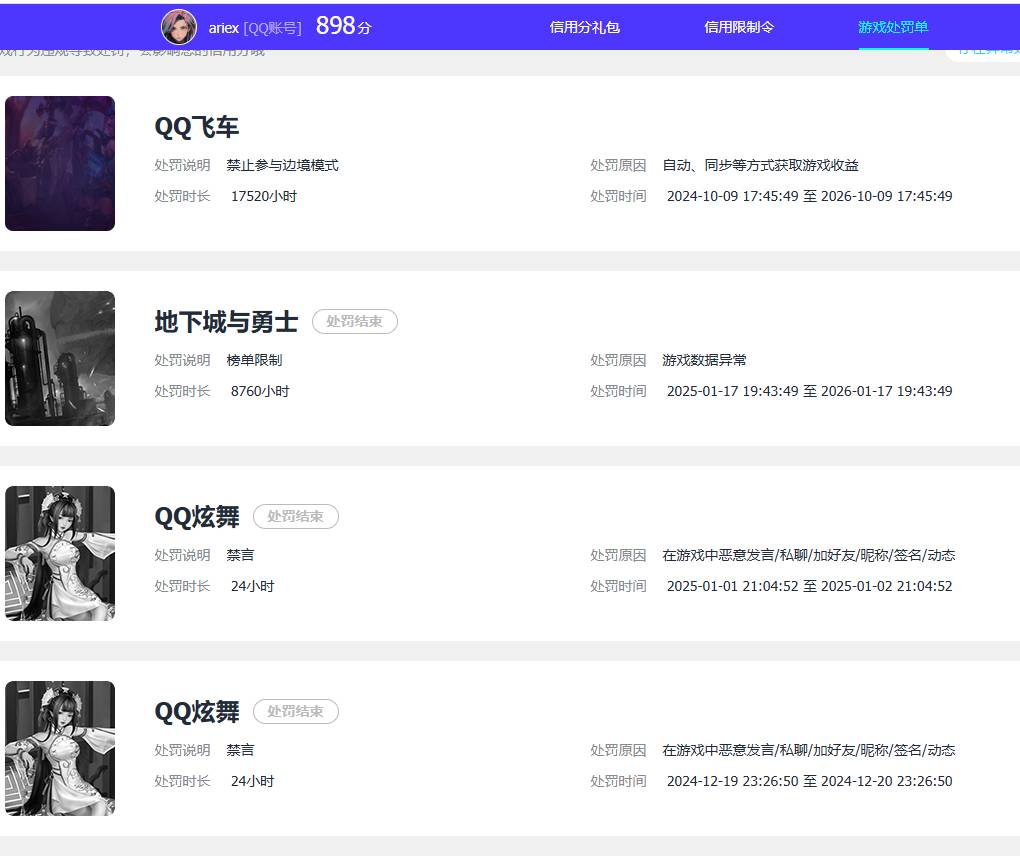Click the QQ飞车 title
The image size is (1020, 864).
pyautogui.click(x=197, y=127)
